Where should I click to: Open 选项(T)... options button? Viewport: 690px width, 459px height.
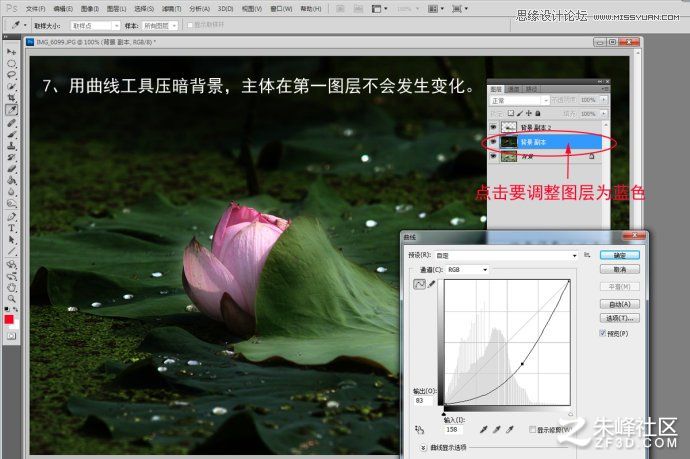[x=620, y=318]
